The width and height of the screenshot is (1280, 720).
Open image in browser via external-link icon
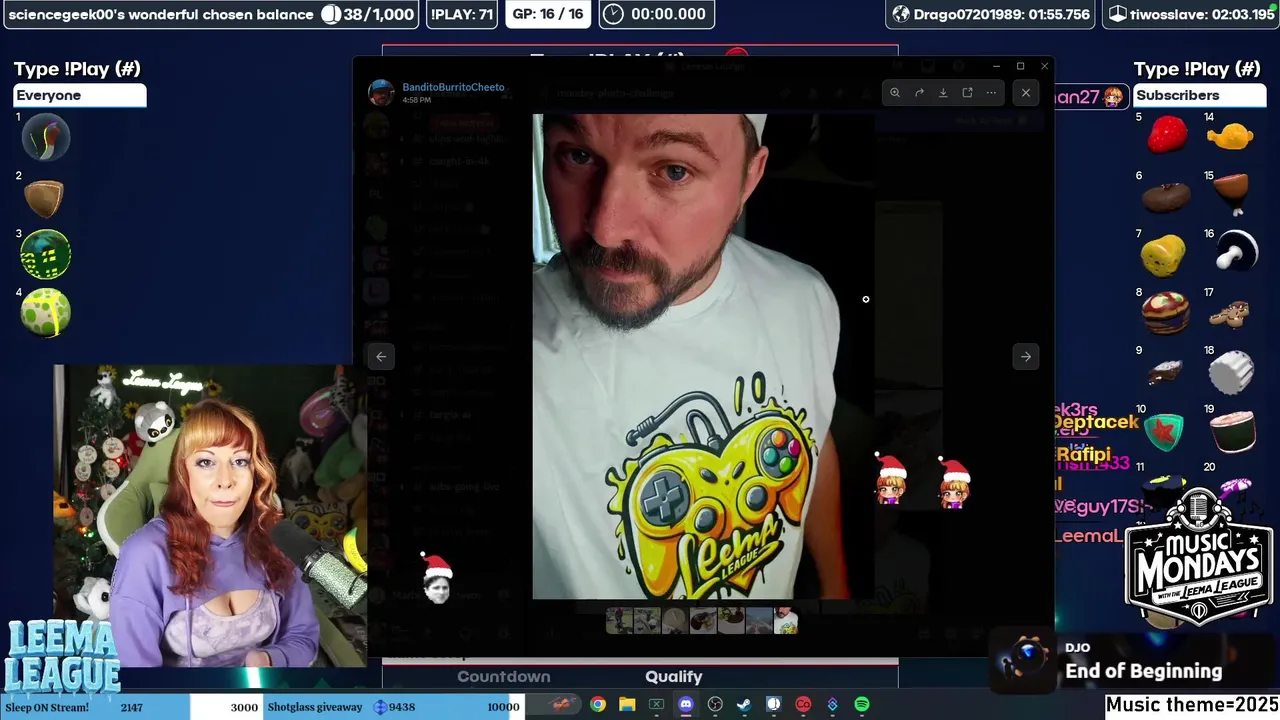[x=967, y=93]
